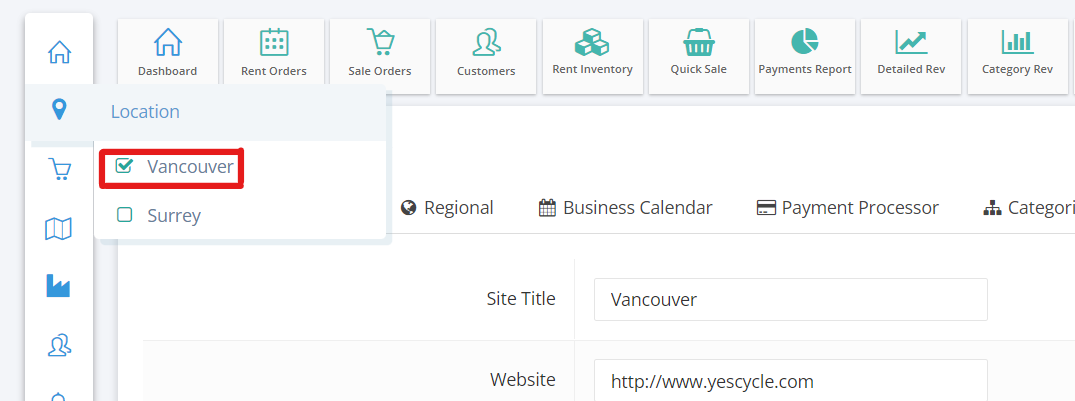Open the Payment Processor tab
The image size is (1075, 401).
847,208
